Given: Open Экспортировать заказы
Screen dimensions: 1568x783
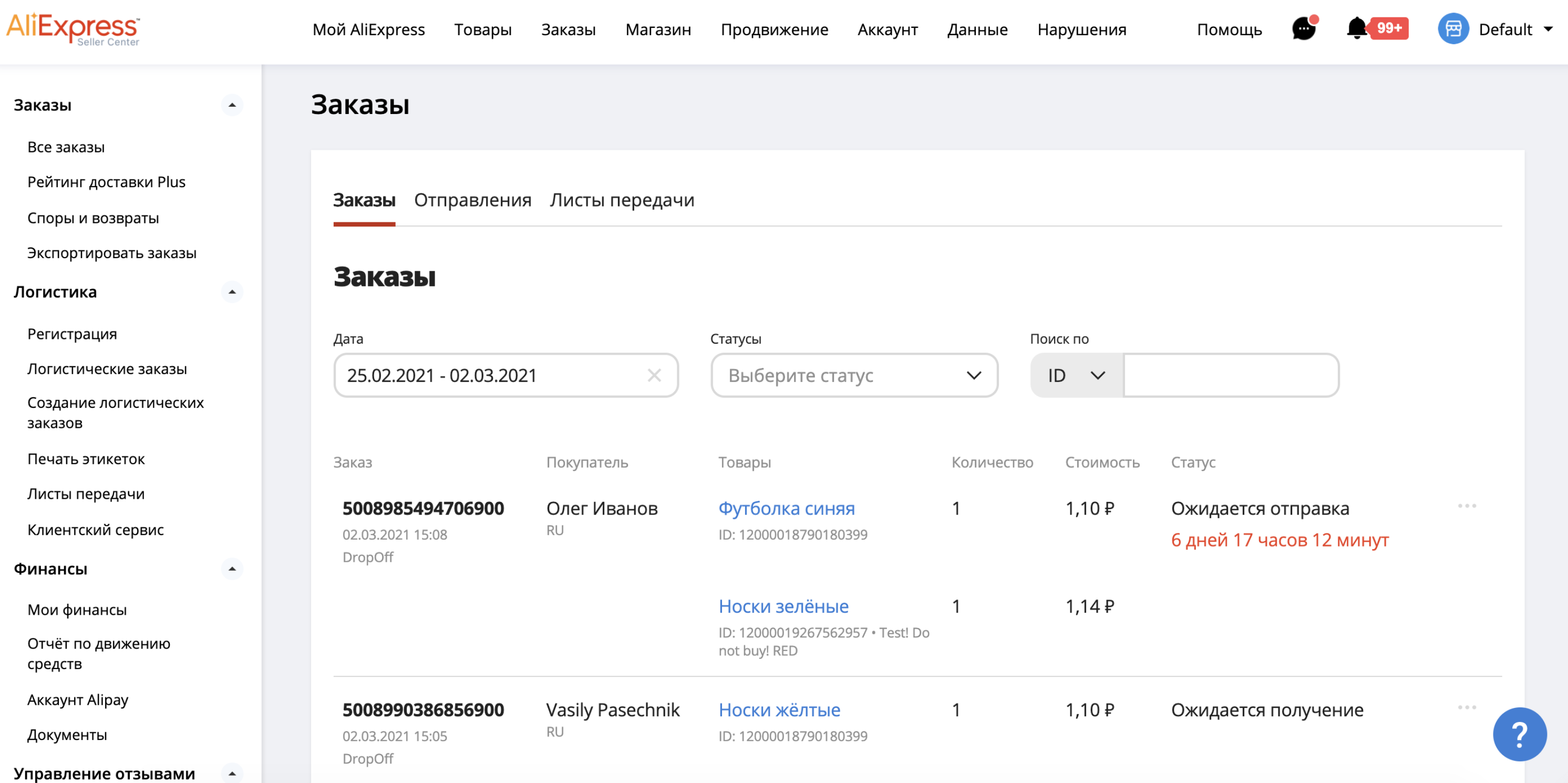Looking at the screenshot, I should [x=112, y=252].
